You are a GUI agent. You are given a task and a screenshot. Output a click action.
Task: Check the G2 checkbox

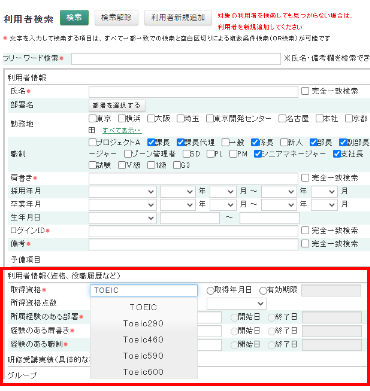point(177,165)
